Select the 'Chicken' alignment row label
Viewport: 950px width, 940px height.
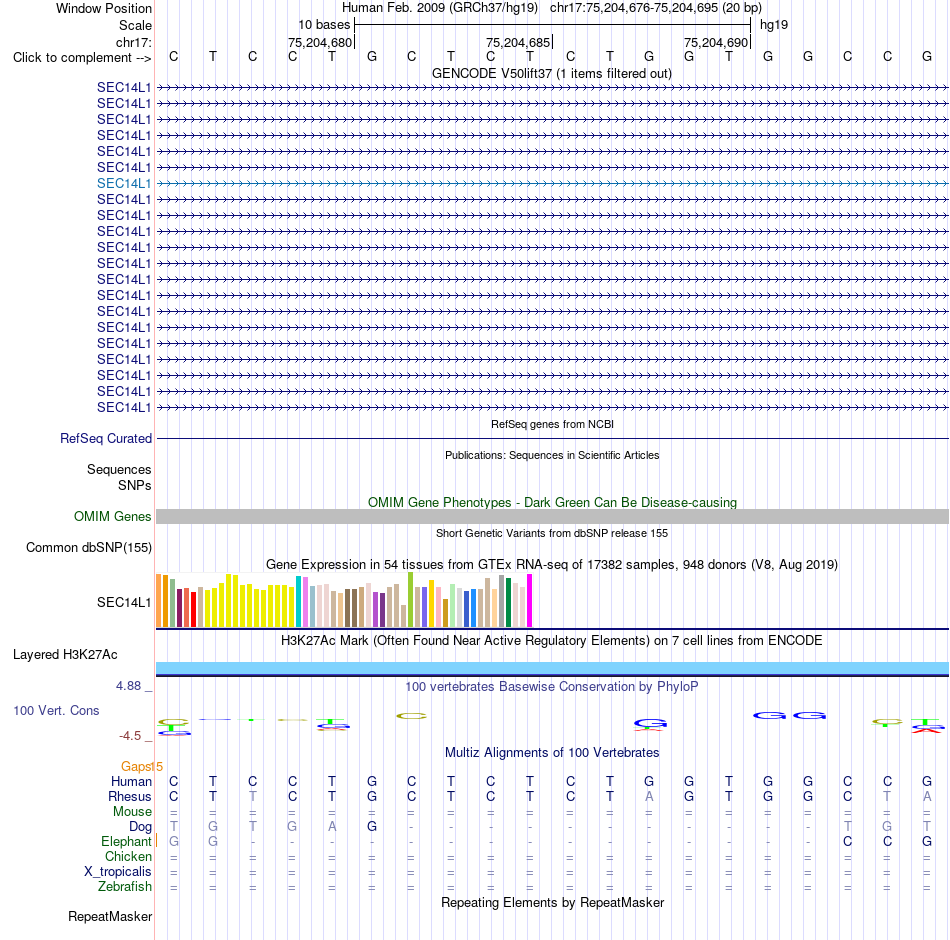(x=128, y=856)
